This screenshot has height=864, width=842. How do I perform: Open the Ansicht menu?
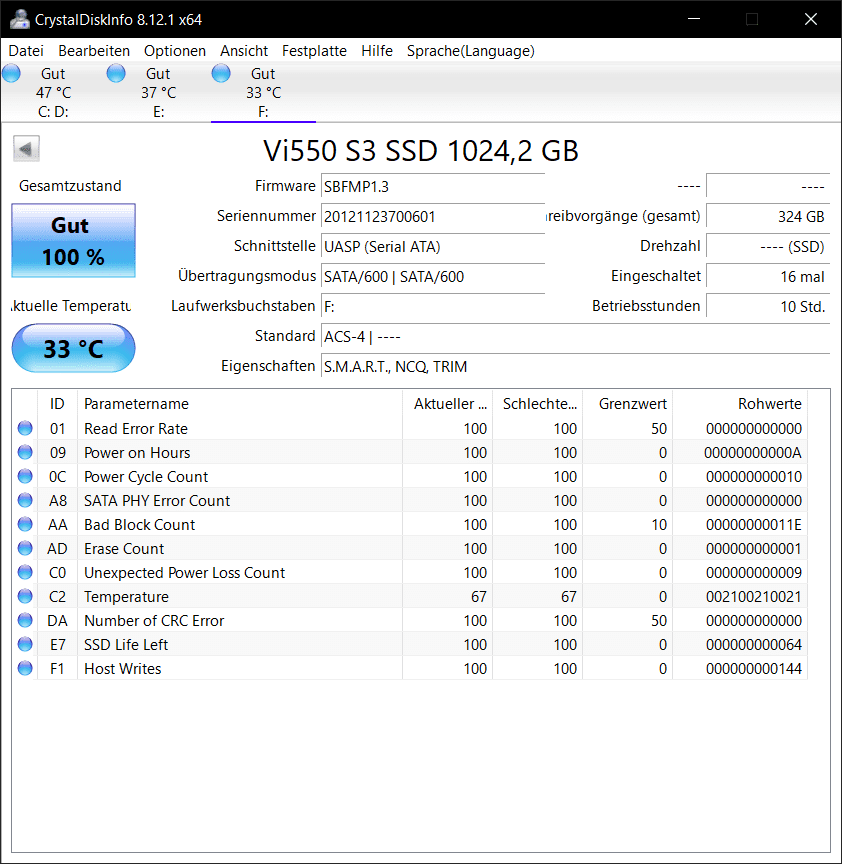tap(244, 51)
